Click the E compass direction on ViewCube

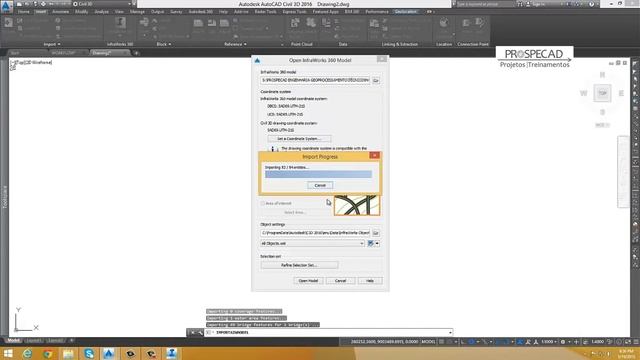621,93
